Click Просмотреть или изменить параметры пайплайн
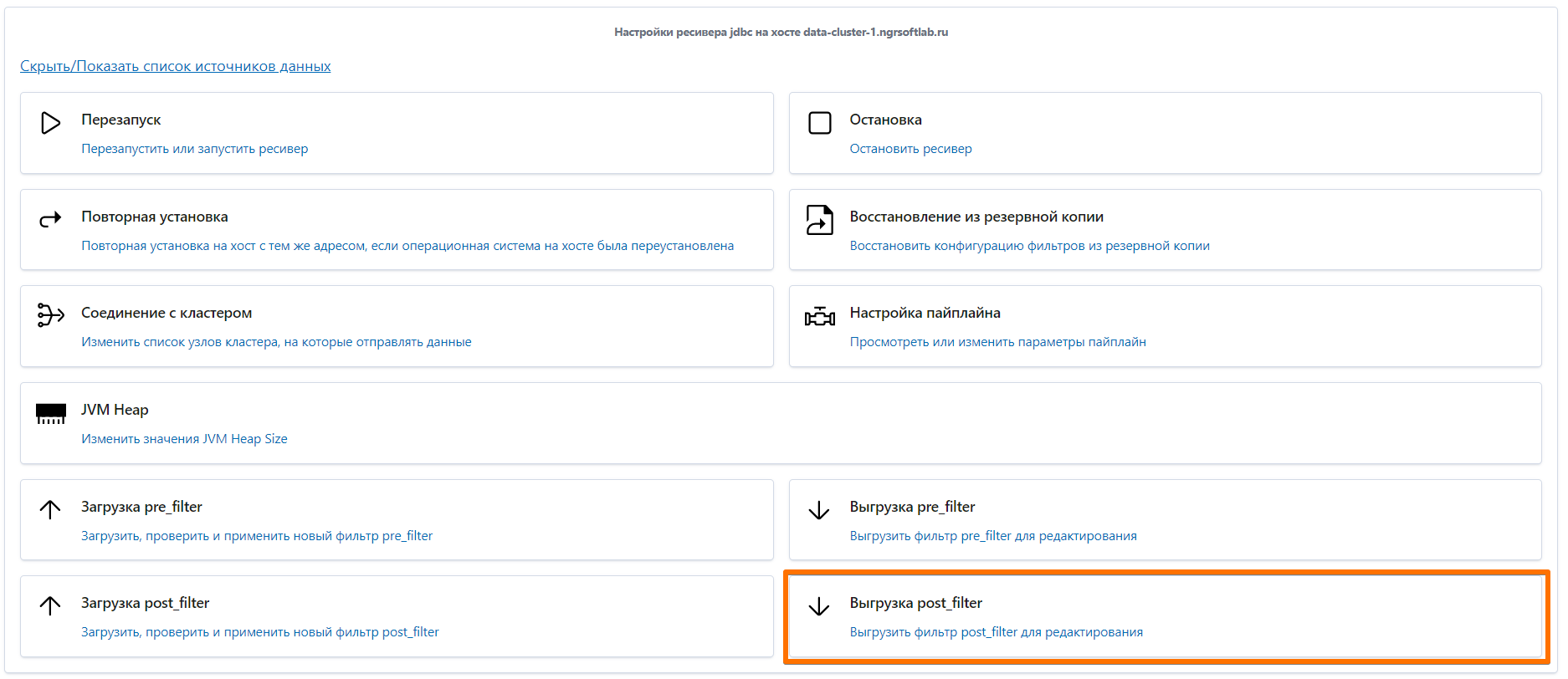The image size is (1568, 679). coord(997,342)
